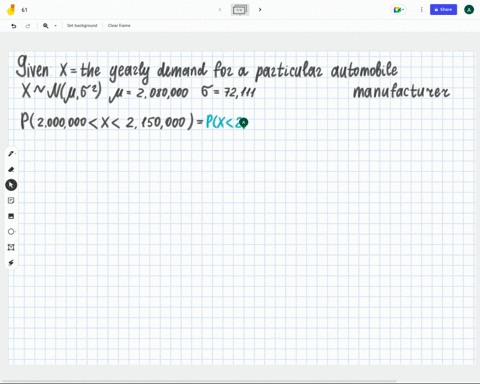
Task: Go to the previous frame arrow
Action: [x=220, y=10]
